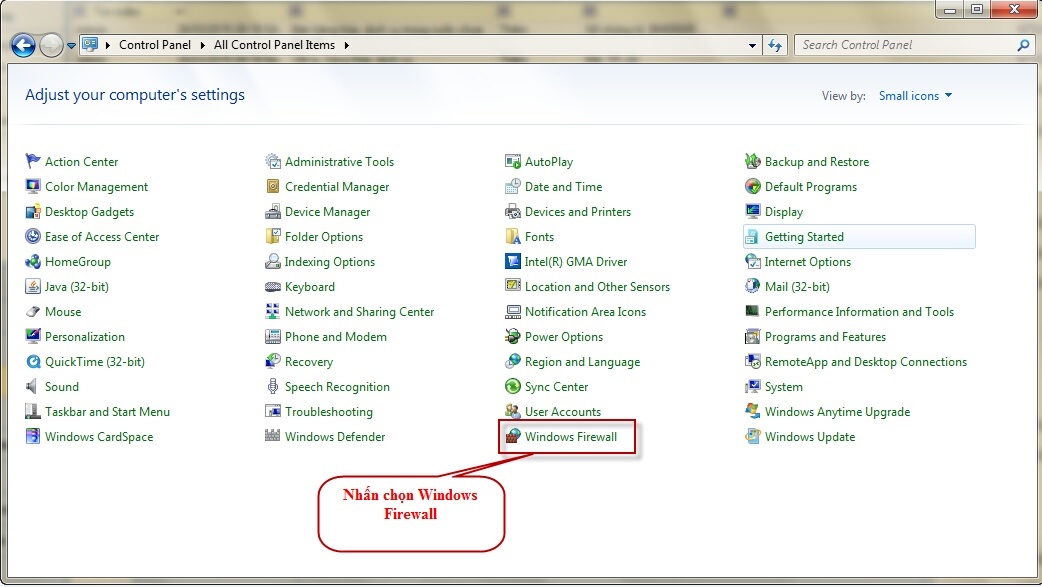Click the Sync Center green icon
The width and height of the screenshot is (1042, 587).
click(512, 386)
